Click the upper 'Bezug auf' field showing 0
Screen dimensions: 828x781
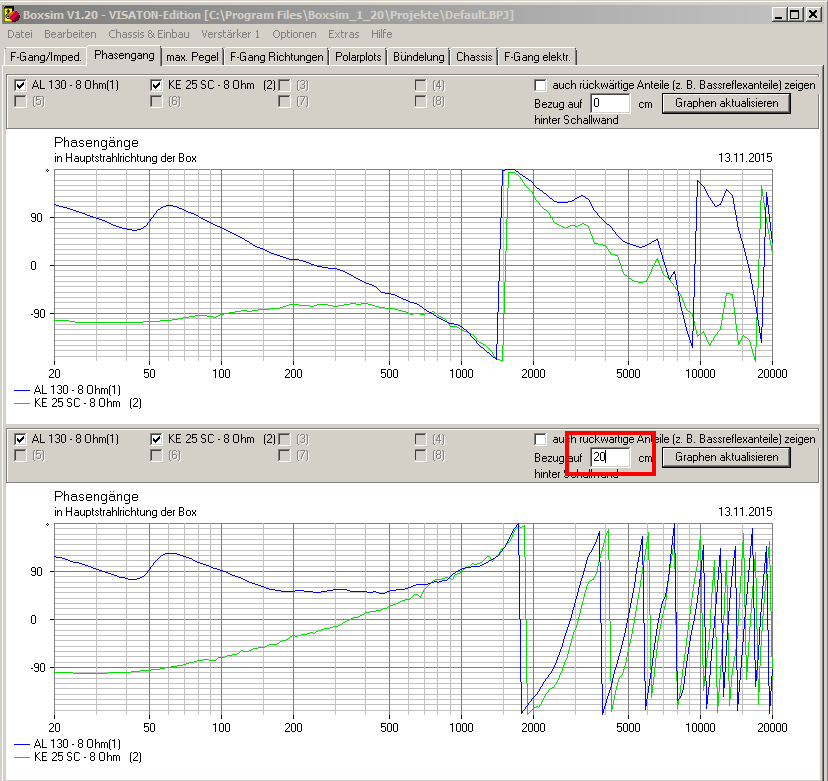(x=610, y=103)
